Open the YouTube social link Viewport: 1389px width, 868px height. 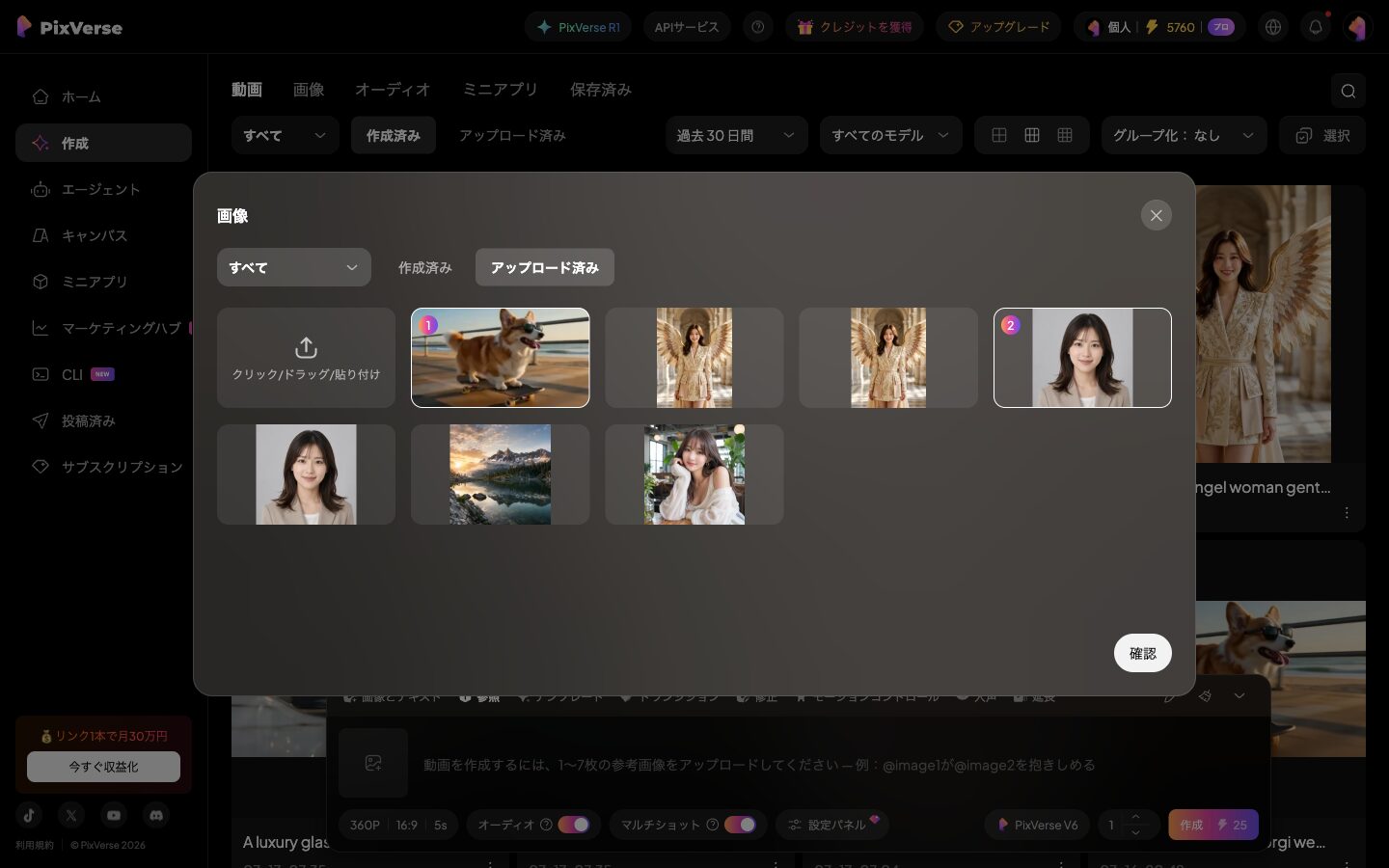tap(114, 815)
